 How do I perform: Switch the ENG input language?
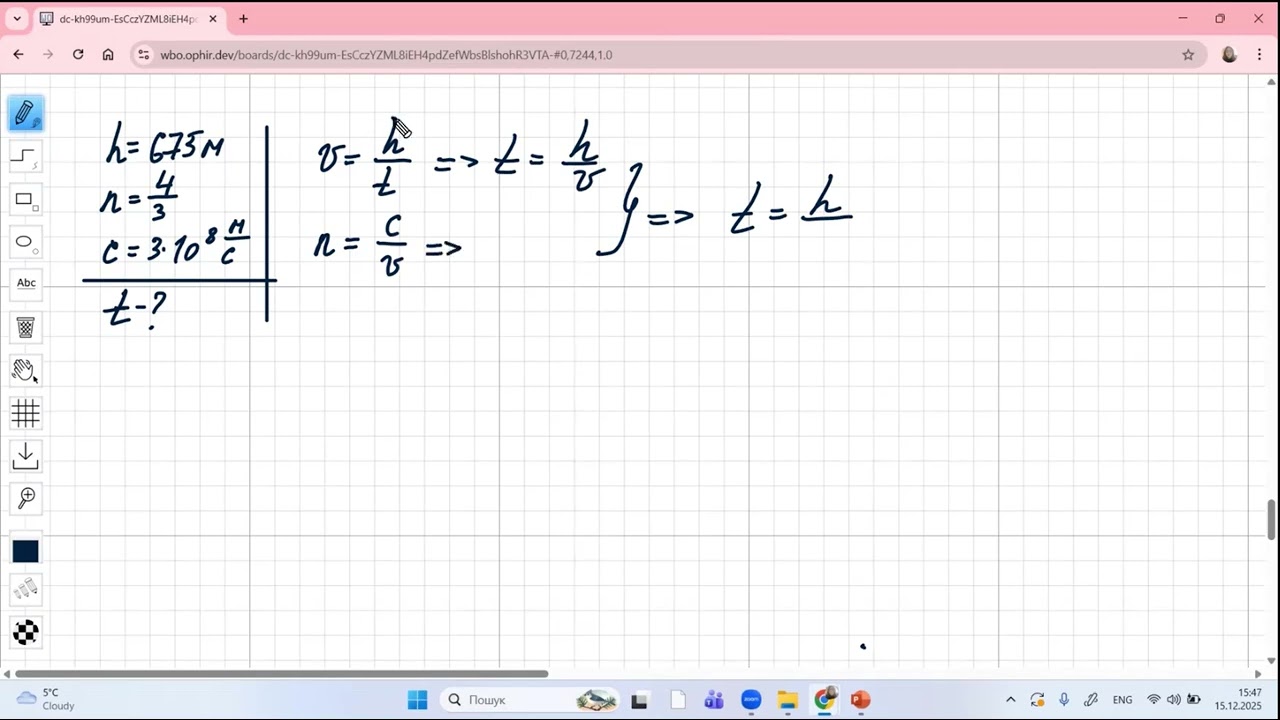[x=1122, y=700]
